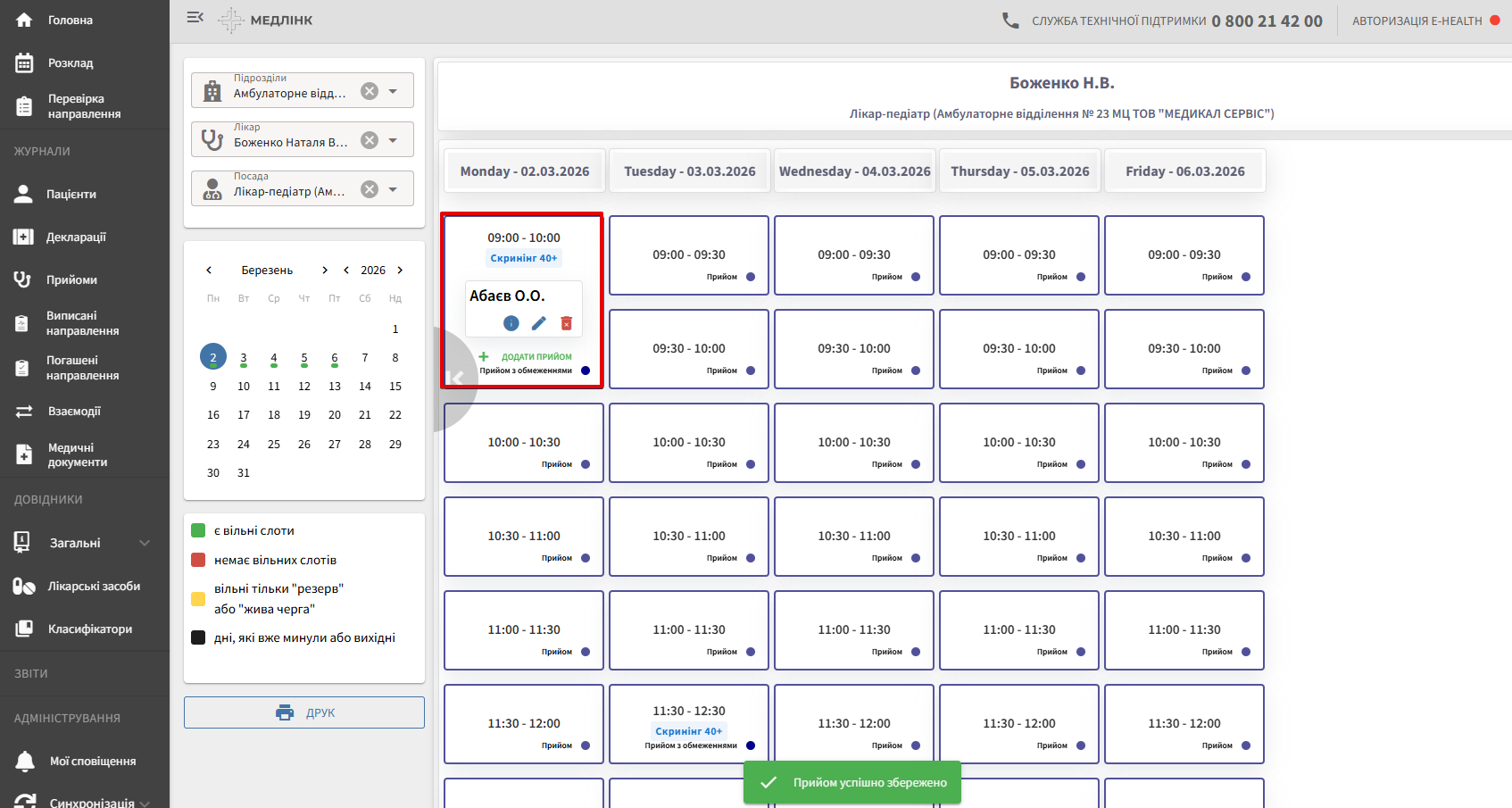Click the green 'є вільні слоти' legend swatch

pyautogui.click(x=199, y=530)
